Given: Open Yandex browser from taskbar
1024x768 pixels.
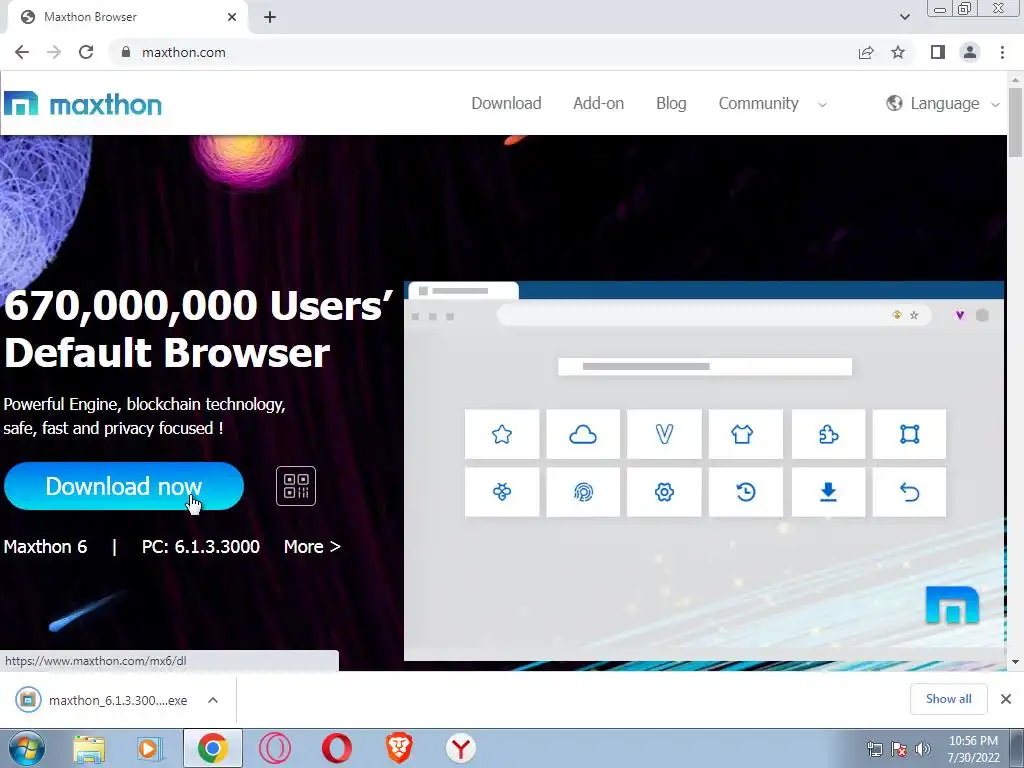Looking at the screenshot, I should click(x=460, y=748).
